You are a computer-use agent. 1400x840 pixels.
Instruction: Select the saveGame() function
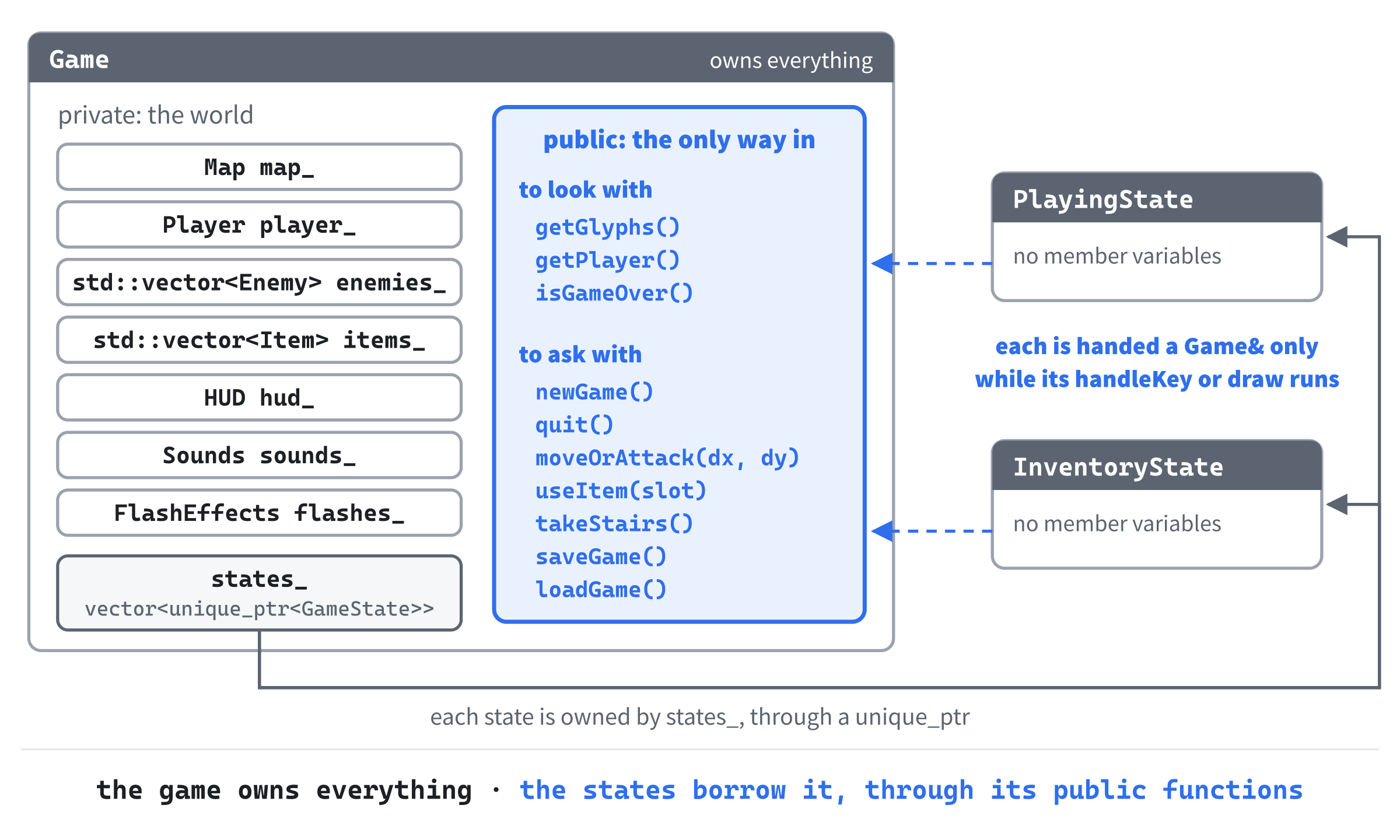click(601, 556)
